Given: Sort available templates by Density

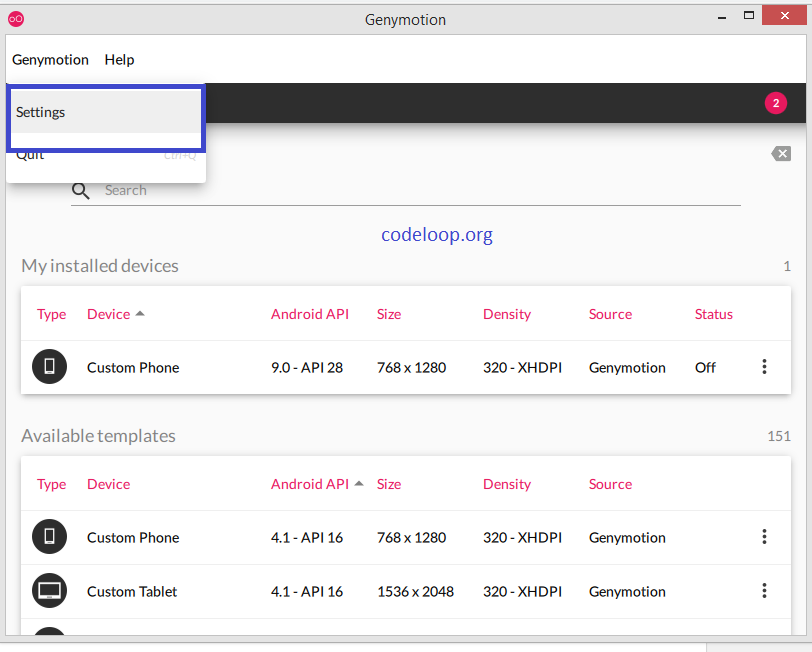Looking at the screenshot, I should click(507, 484).
